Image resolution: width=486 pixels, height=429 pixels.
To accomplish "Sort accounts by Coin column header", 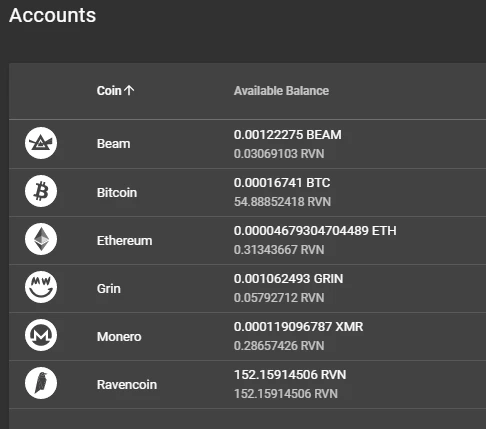I will 109,91.
